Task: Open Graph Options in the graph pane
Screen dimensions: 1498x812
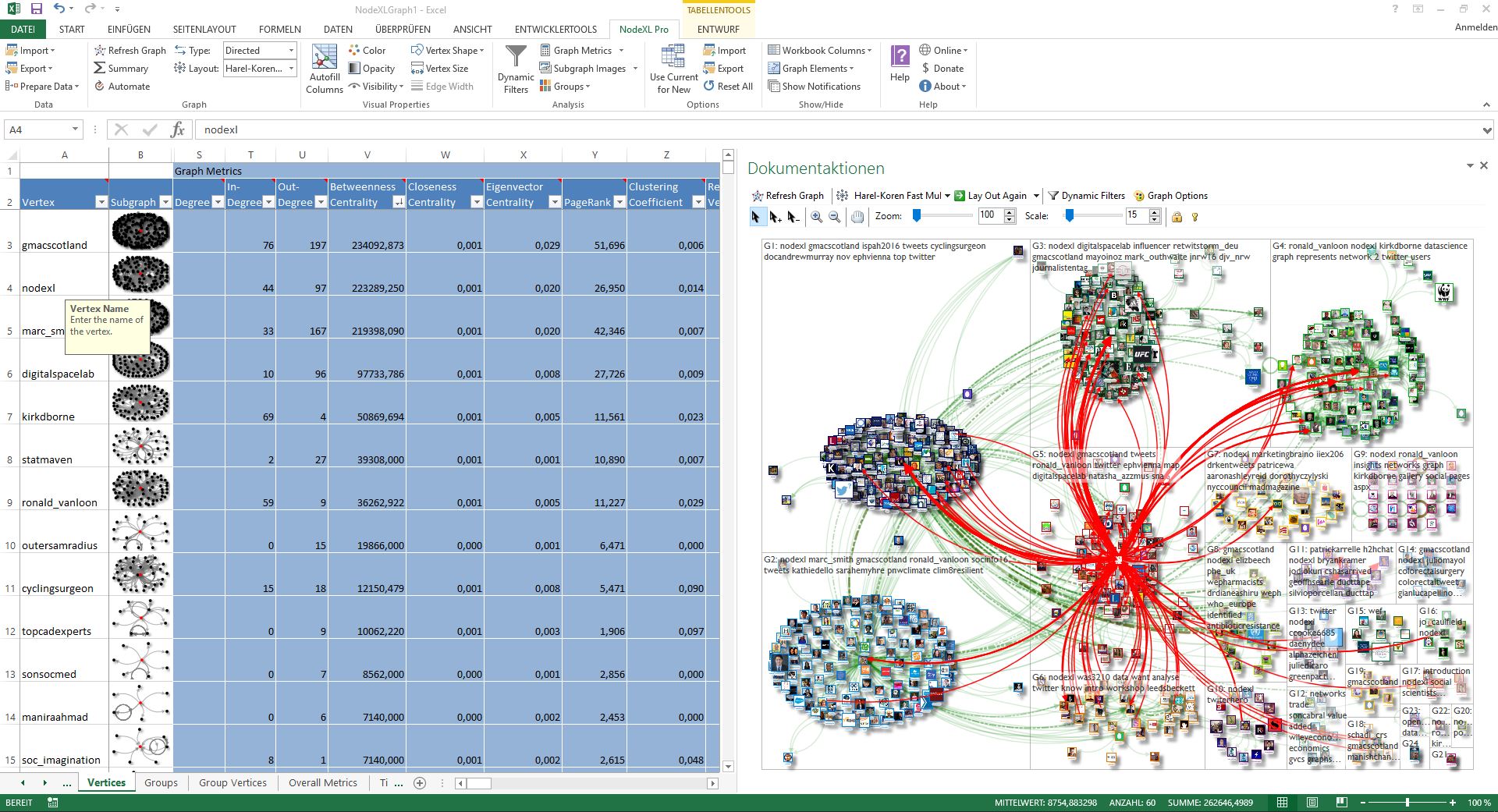Action: point(1170,196)
